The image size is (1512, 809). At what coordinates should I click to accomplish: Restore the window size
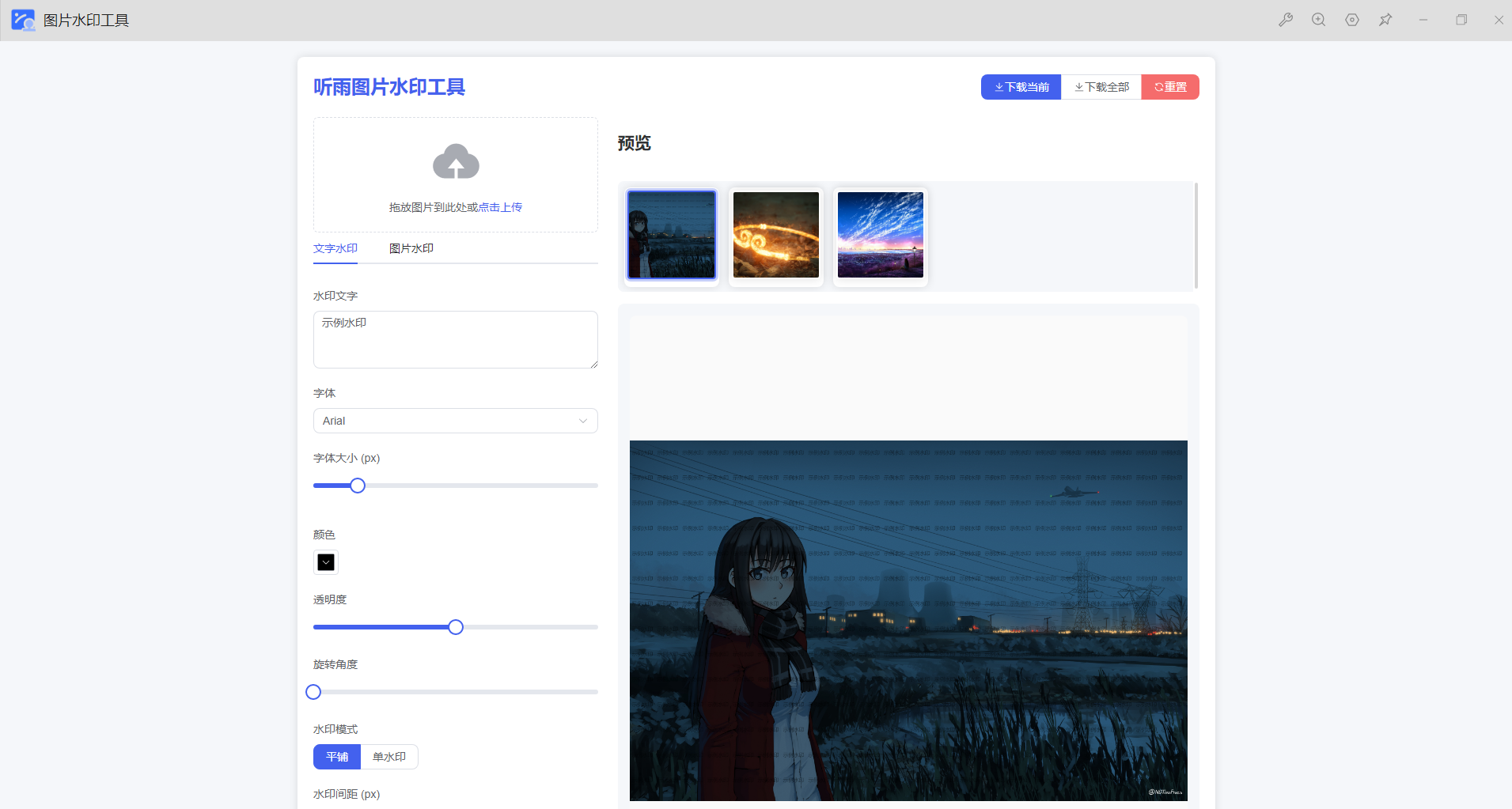point(1461,20)
